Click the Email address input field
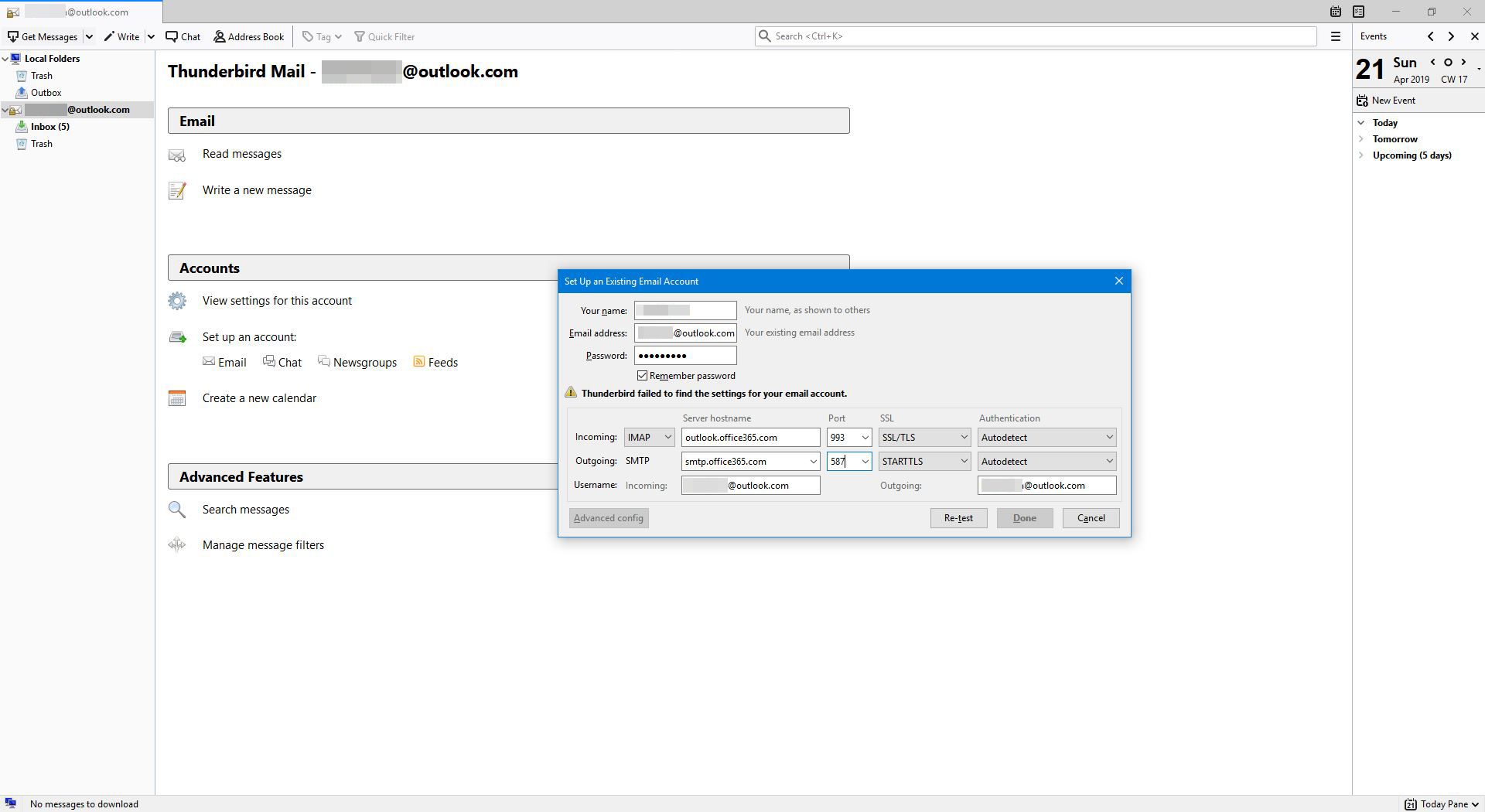The width and height of the screenshot is (1485, 812). (x=685, y=333)
